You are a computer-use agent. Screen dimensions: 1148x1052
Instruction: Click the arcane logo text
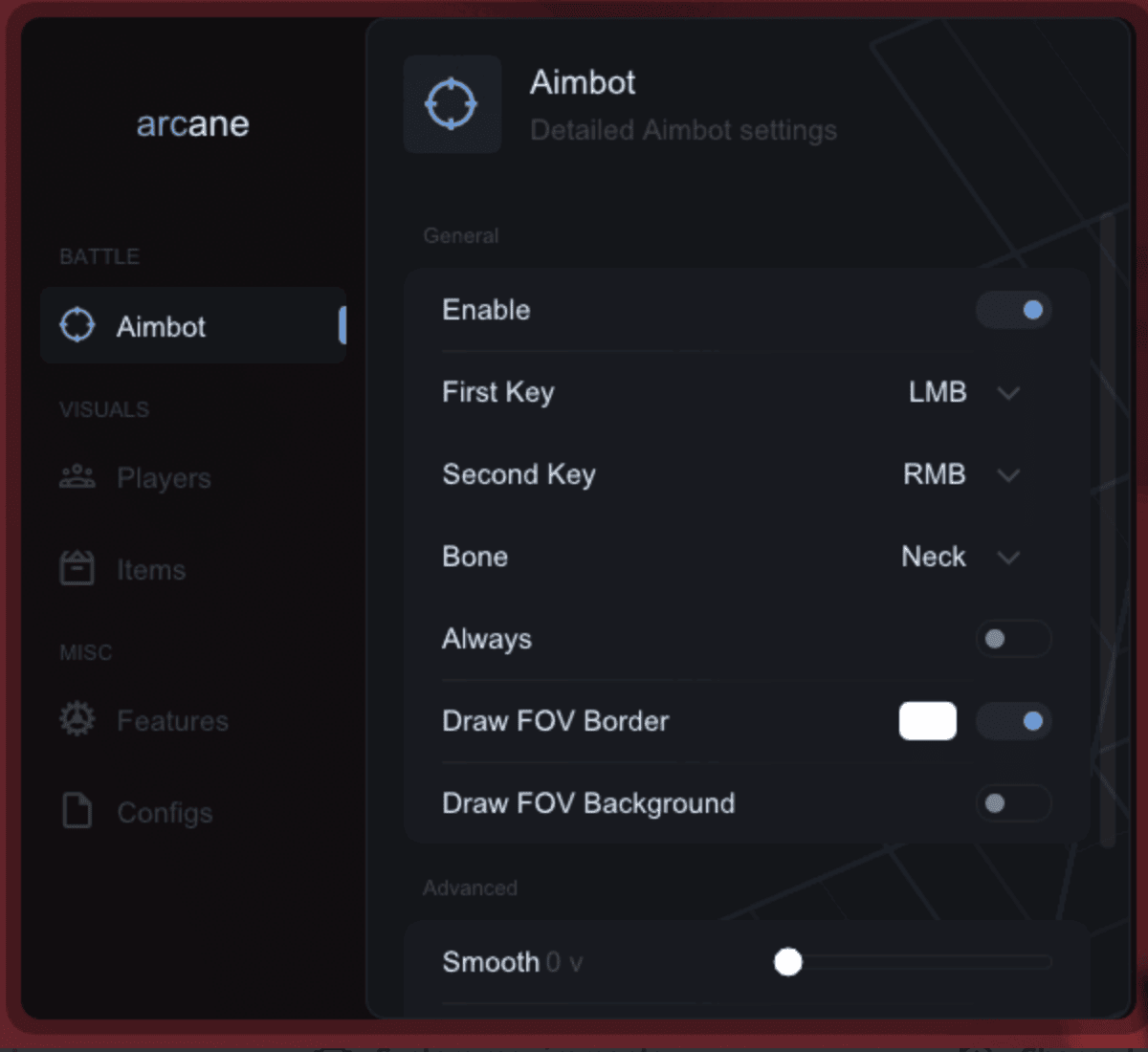[x=192, y=123]
